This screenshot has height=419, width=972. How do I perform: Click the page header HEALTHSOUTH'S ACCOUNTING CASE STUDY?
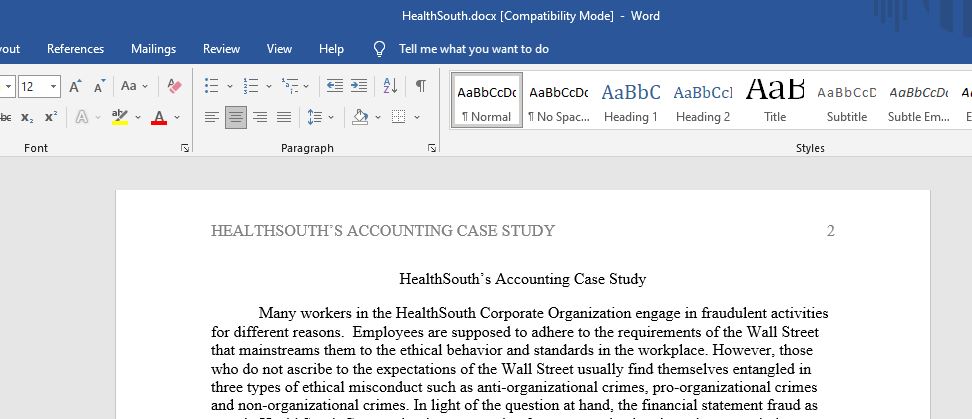[382, 231]
